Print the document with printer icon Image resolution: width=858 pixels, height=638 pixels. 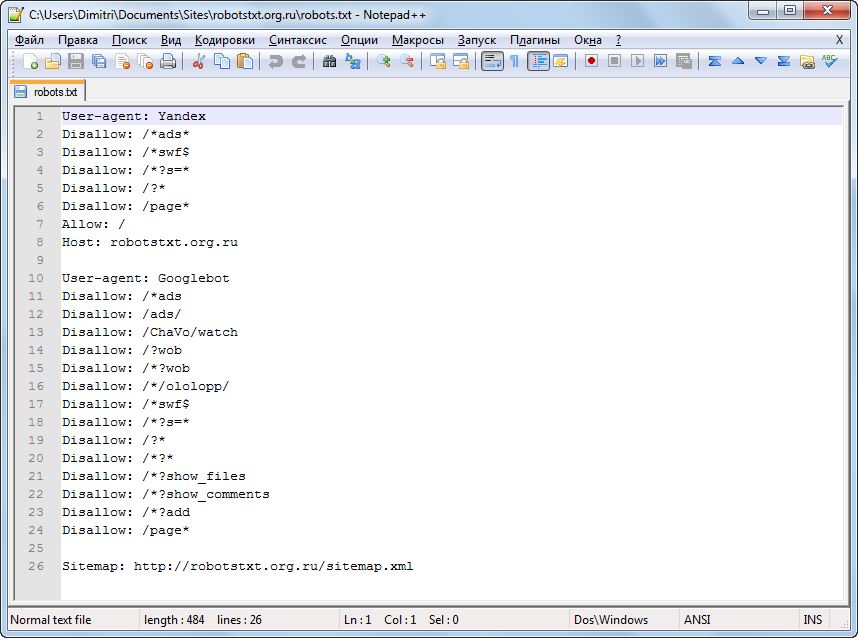pos(169,61)
